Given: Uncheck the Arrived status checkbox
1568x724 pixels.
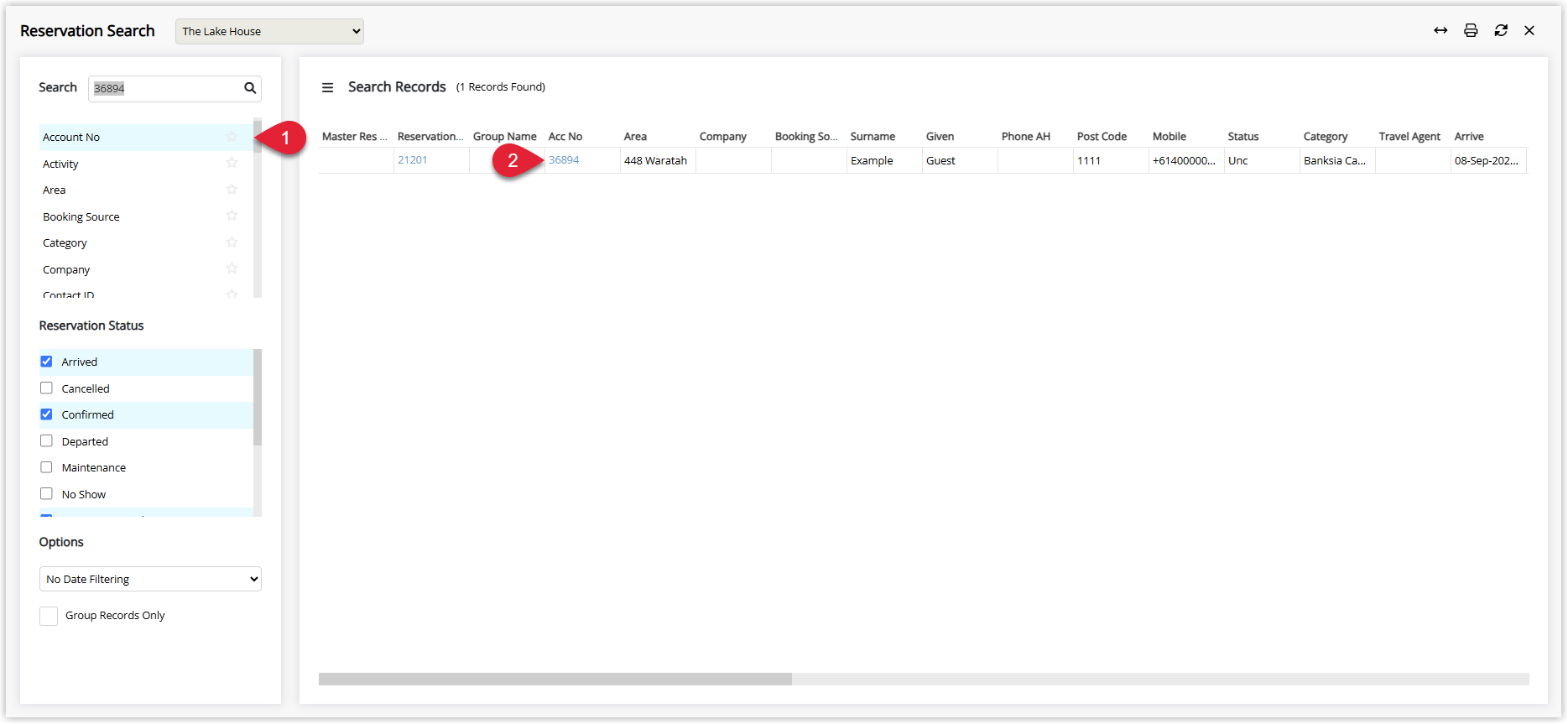Looking at the screenshot, I should [47, 362].
